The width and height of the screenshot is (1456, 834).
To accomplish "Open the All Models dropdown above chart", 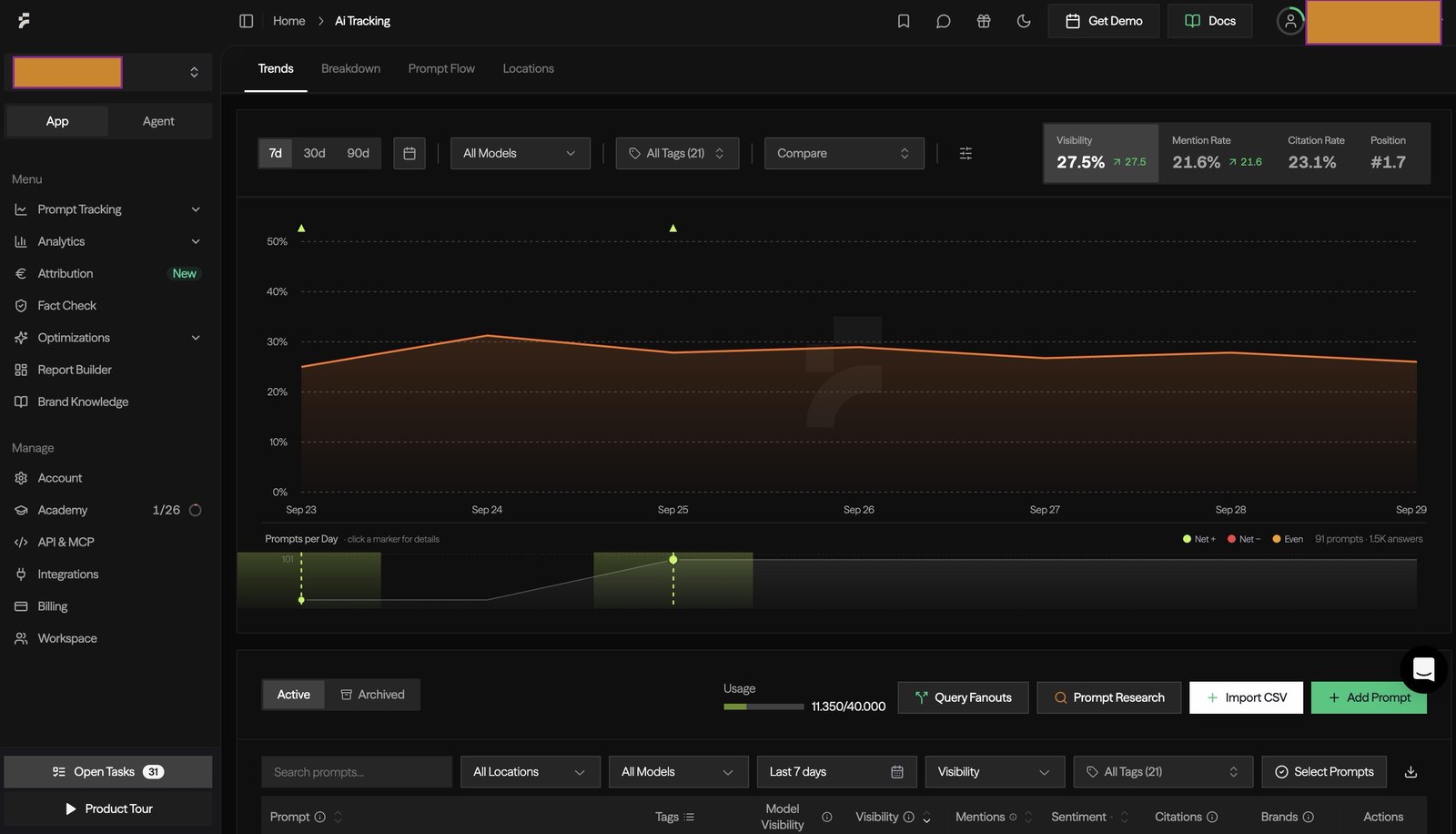I will [521, 153].
